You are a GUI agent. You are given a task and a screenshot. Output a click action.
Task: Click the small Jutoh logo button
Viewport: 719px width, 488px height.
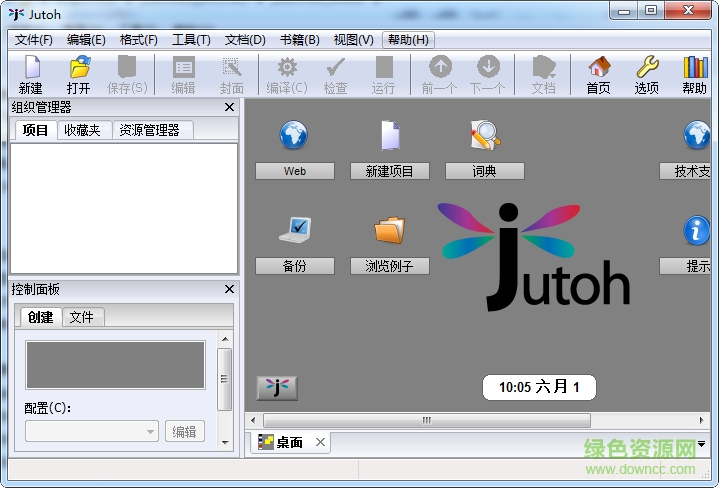[277, 388]
